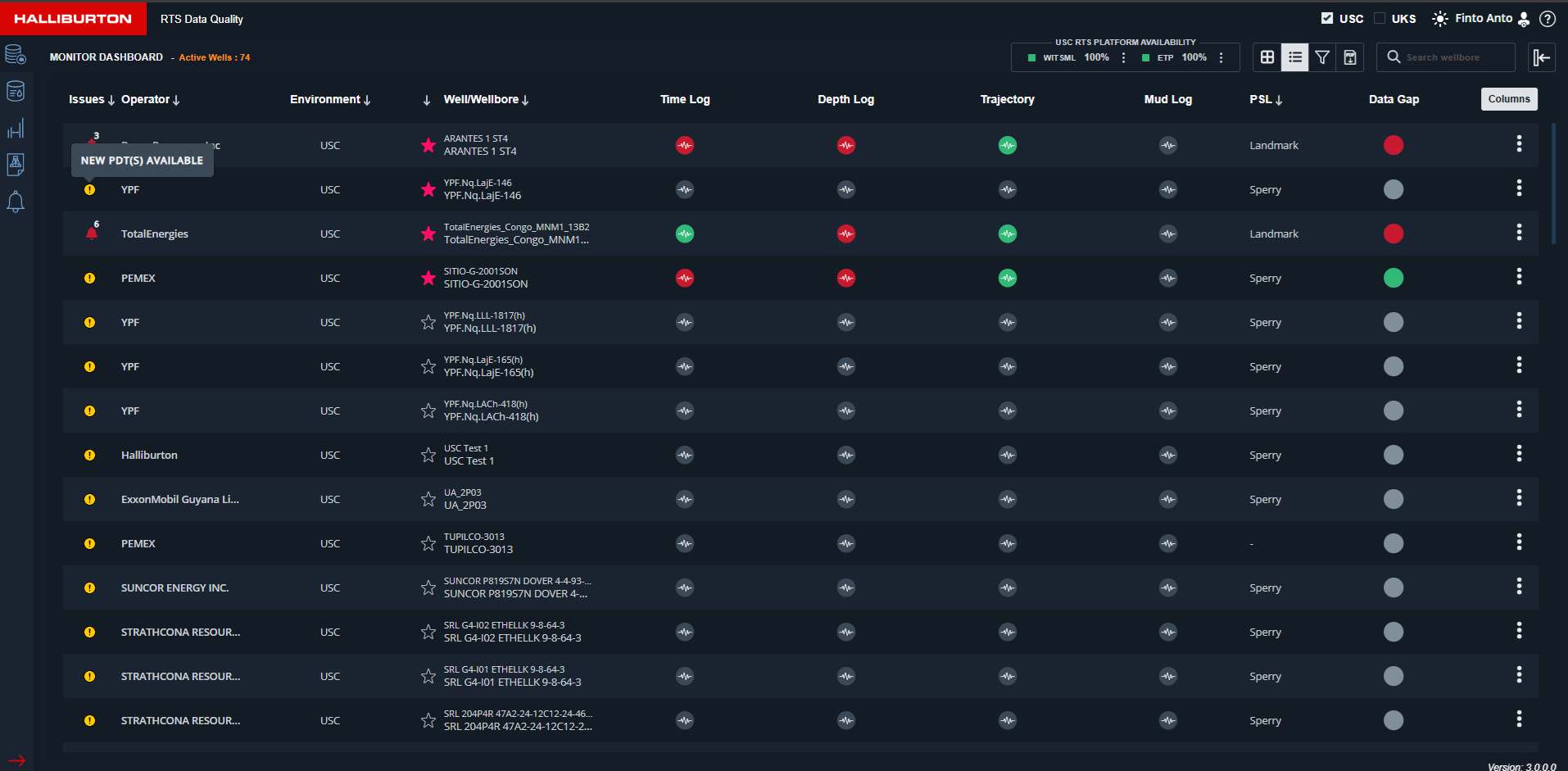This screenshot has width=1568, height=771.
Task: Open row menu for TUPILCO-3013
Action: click(x=1519, y=542)
